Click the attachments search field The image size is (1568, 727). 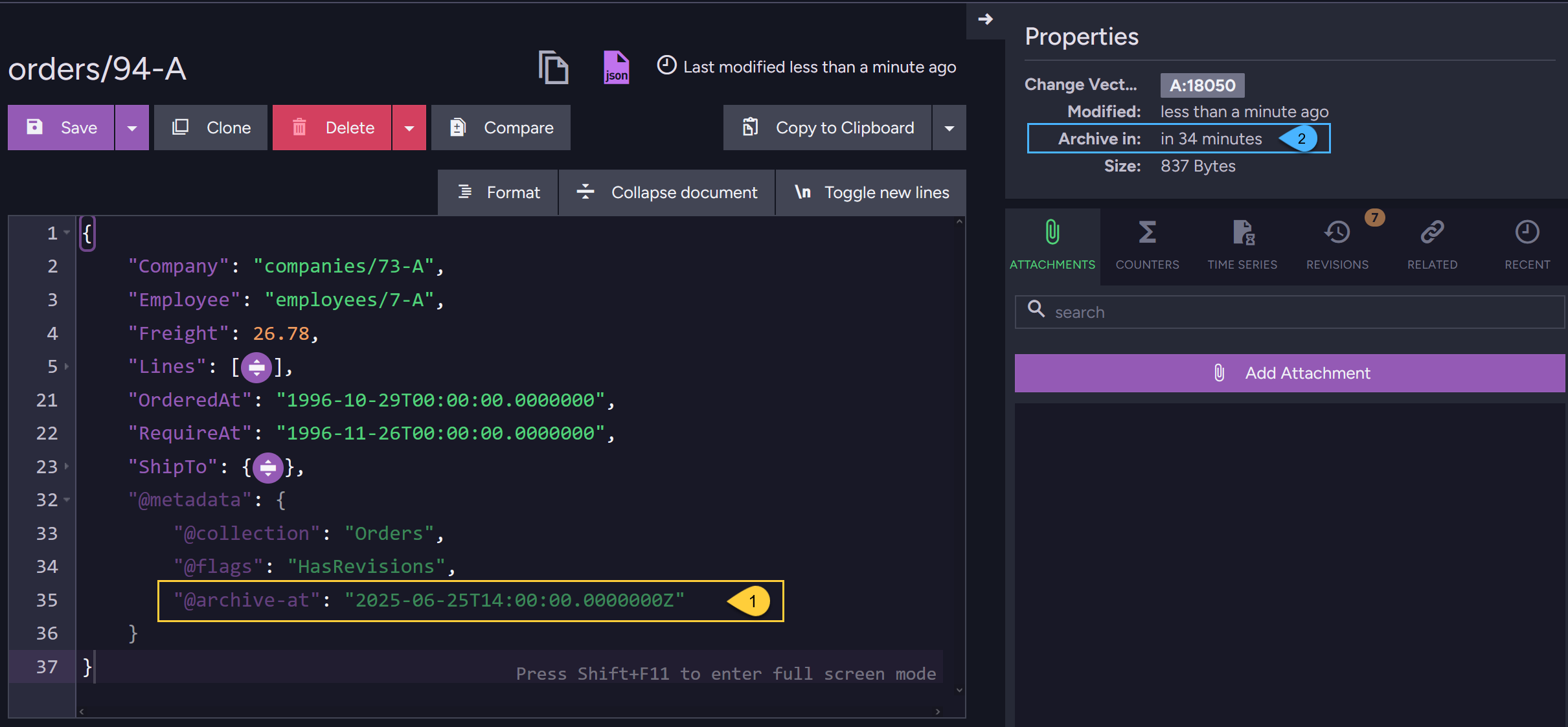[x=1290, y=312]
